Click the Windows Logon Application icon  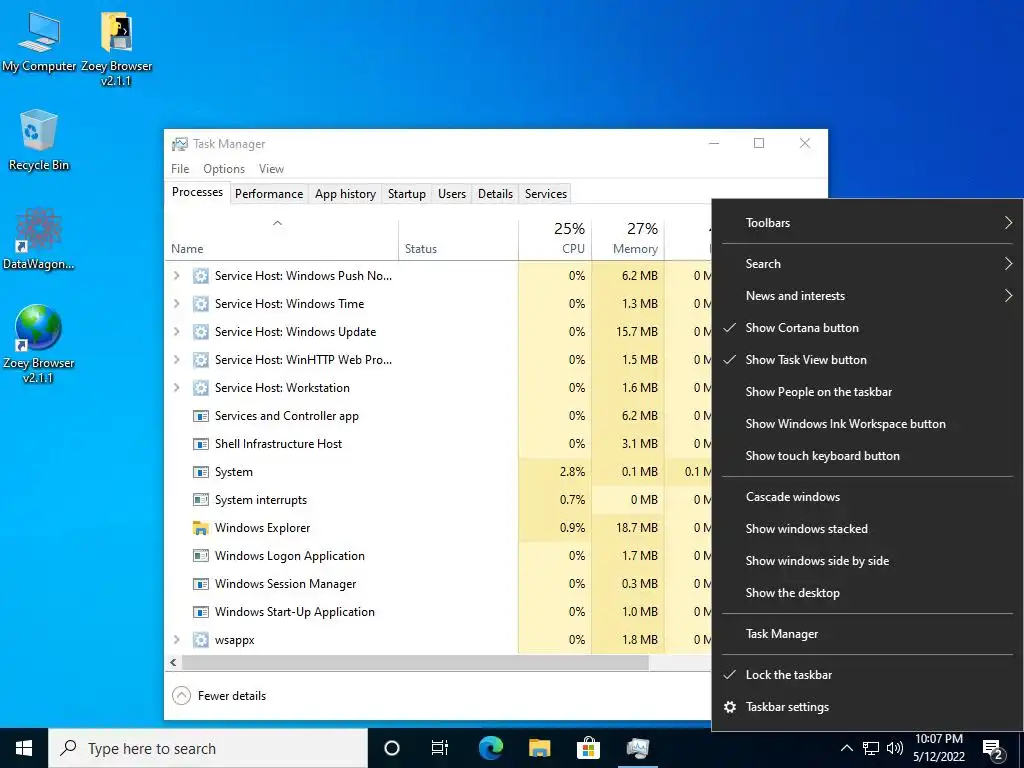click(200, 556)
